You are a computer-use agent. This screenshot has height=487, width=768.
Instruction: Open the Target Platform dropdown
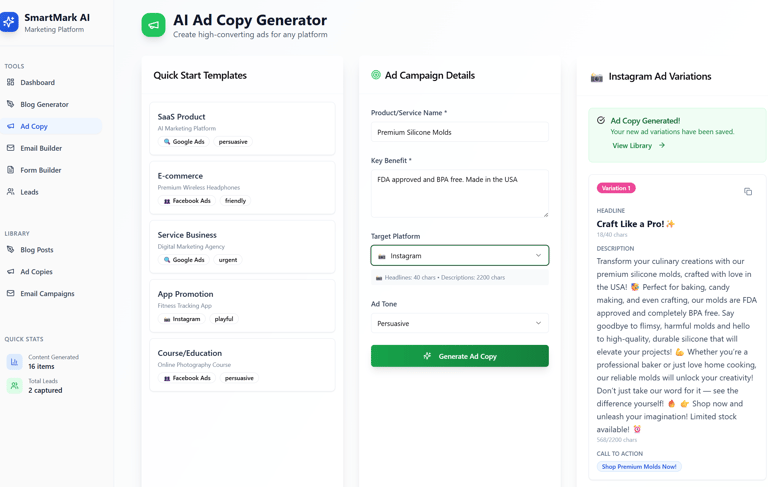tap(459, 256)
